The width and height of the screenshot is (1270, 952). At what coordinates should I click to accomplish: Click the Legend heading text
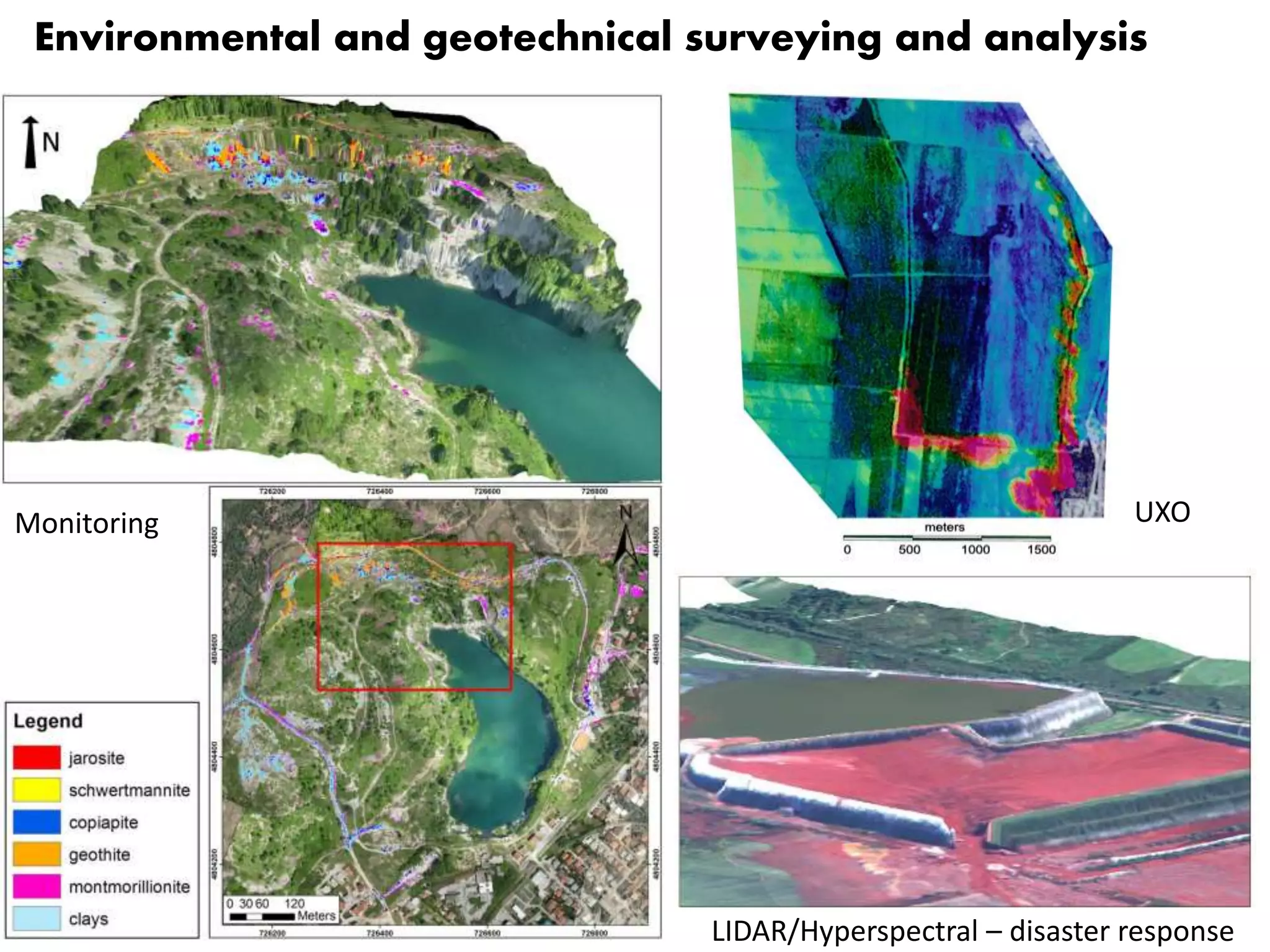pos(48,721)
